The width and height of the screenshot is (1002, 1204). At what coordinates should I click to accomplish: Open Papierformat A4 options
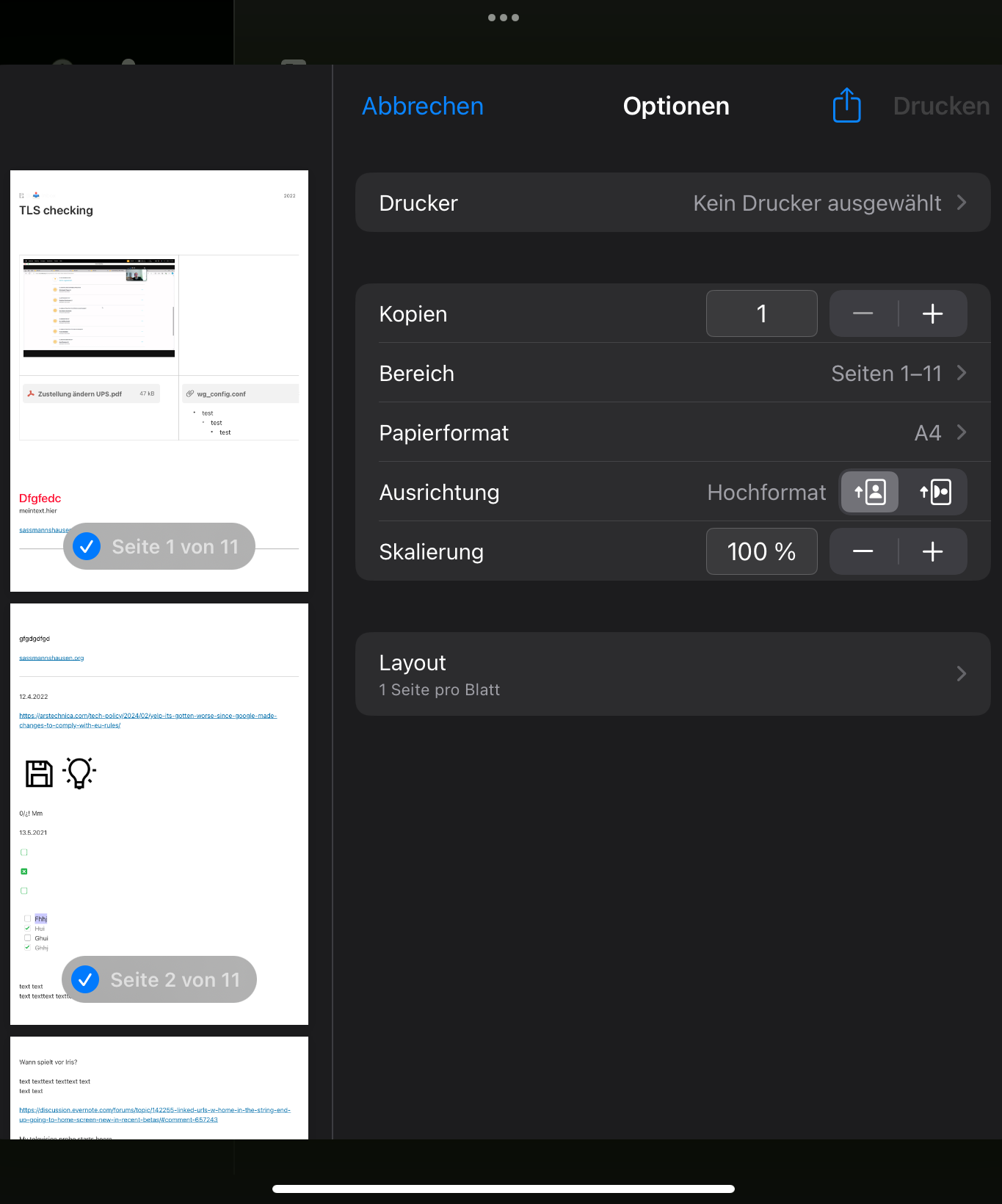coord(673,432)
